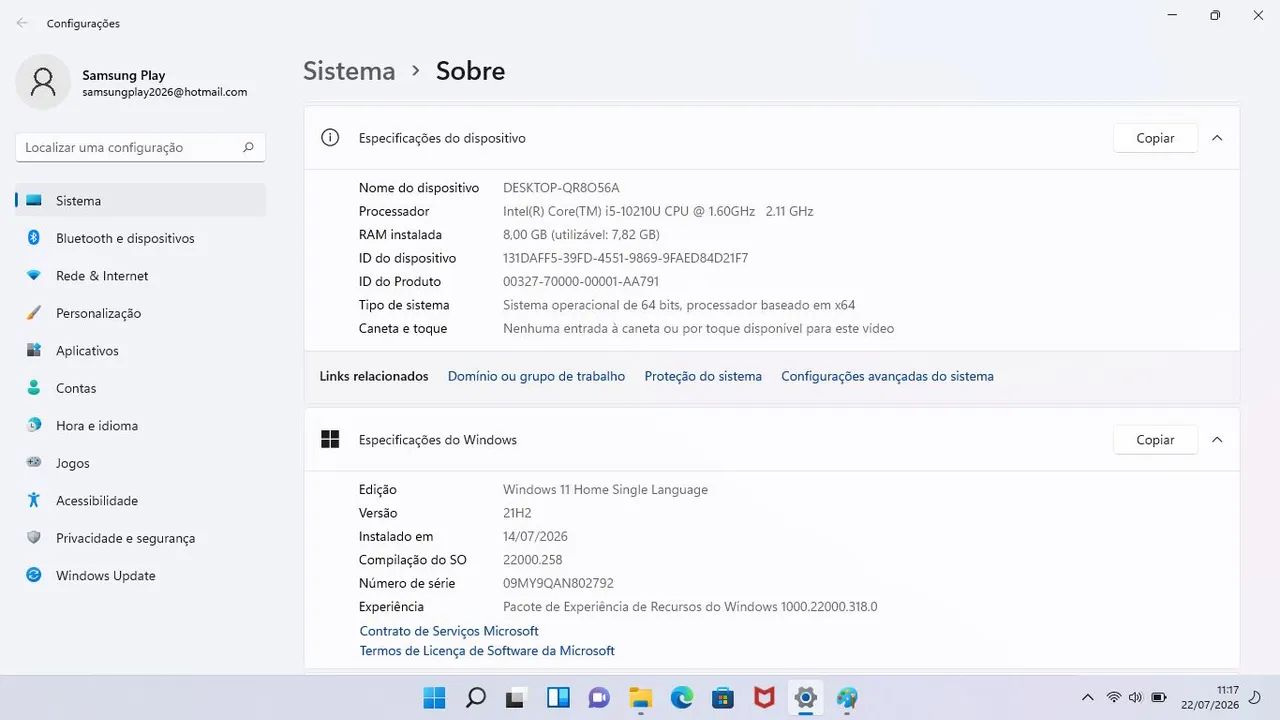
Task: Open Termos de Licença de Software da Microsoft
Action: pos(487,651)
